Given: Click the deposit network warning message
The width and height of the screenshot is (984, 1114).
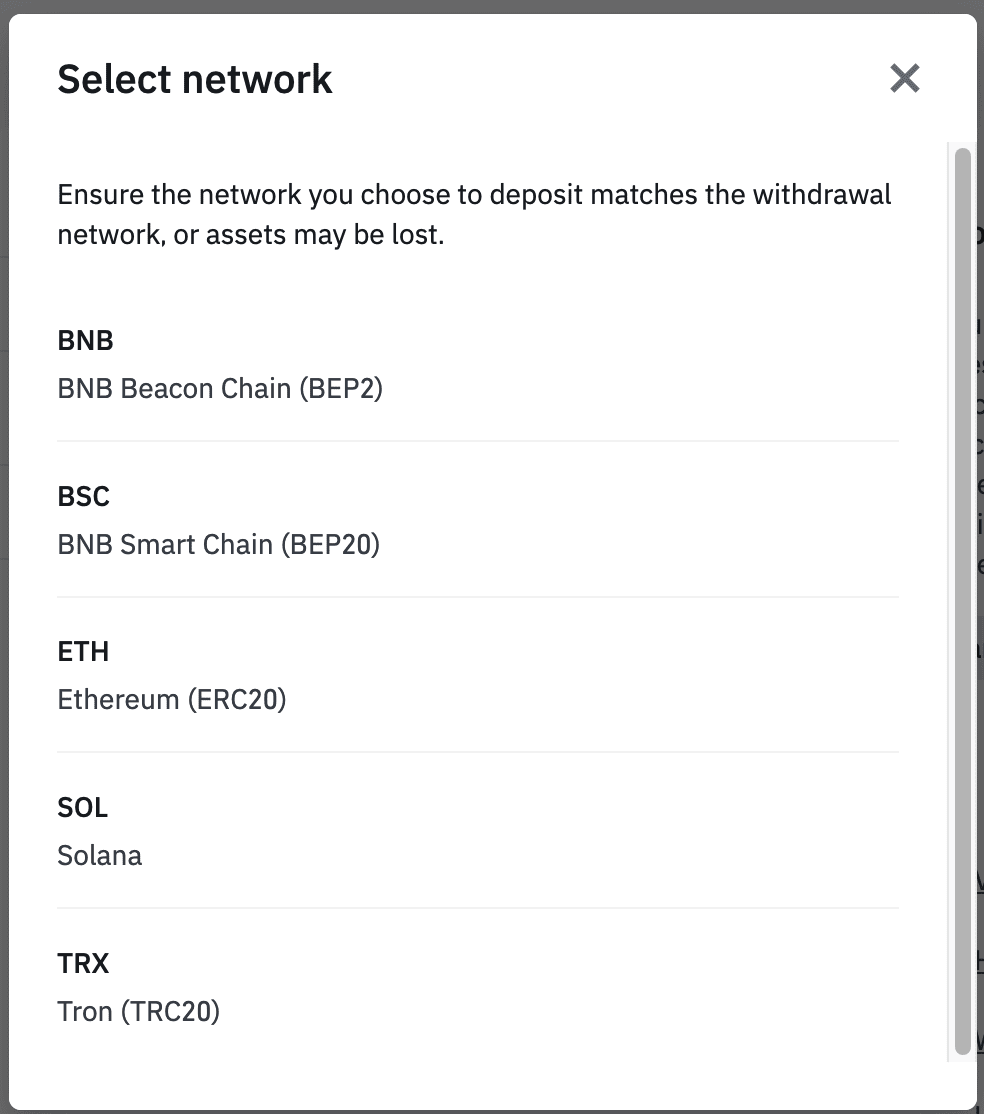Looking at the screenshot, I should pyautogui.click(x=474, y=214).
